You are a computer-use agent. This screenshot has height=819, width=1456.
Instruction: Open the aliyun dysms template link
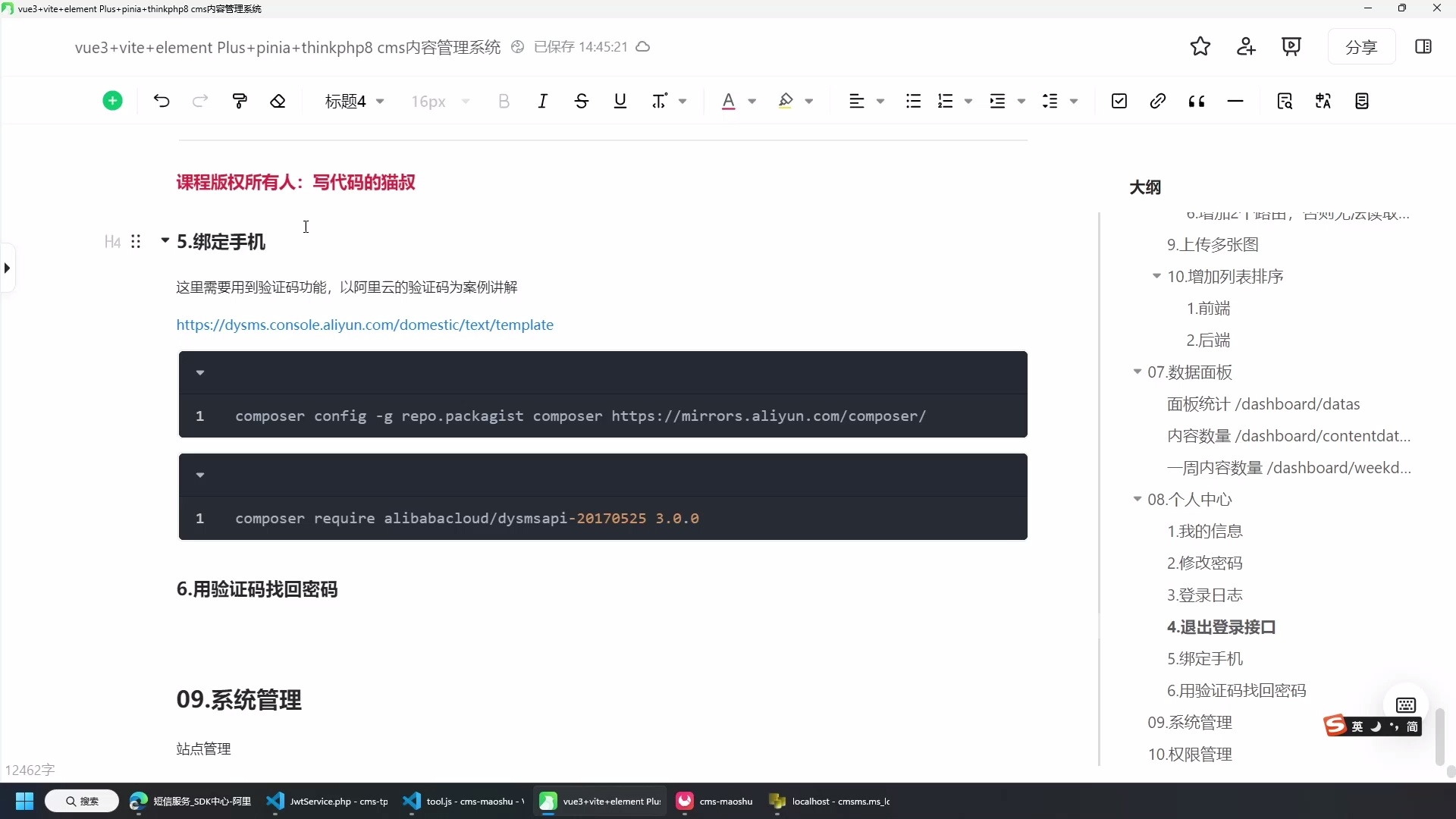365,325
